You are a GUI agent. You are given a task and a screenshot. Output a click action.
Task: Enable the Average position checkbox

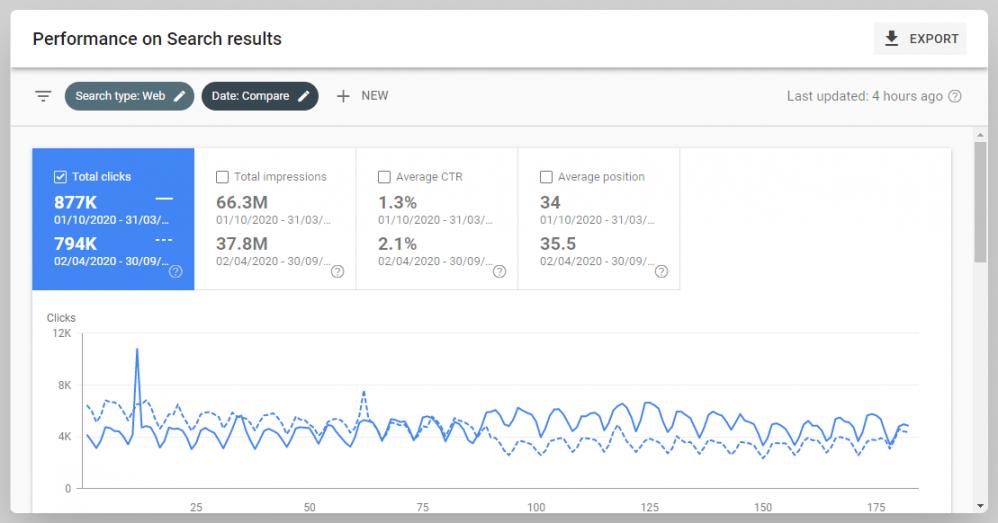(546, 177)
